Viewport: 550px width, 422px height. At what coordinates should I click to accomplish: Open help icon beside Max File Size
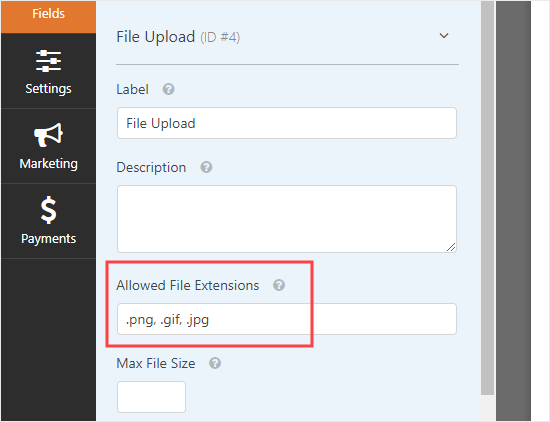[x=215, y=363]
